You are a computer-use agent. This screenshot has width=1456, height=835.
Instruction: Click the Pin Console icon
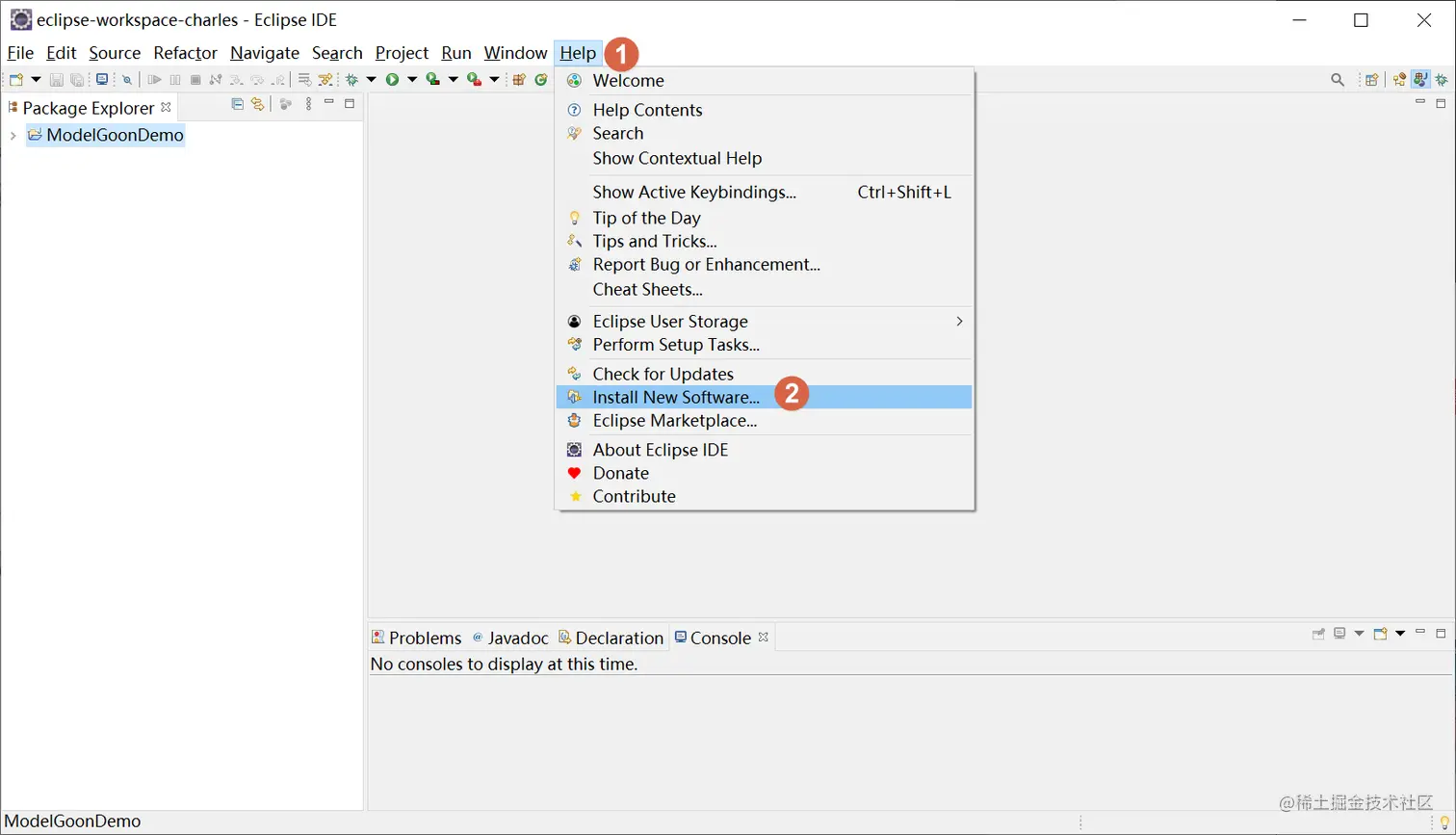click(1318, 634)
